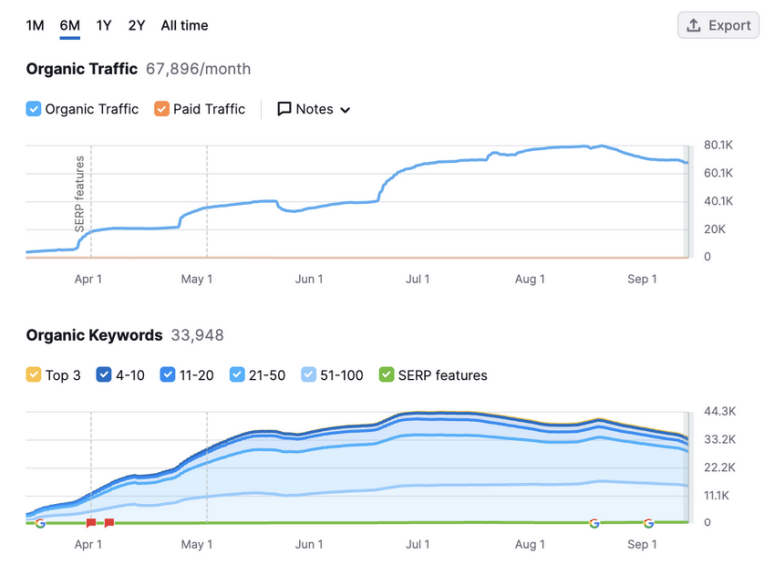Image resolution: width=766 pixels, height=568 pixels.
Task: Select the All time range tab
Action: click(x=184, y=25)
